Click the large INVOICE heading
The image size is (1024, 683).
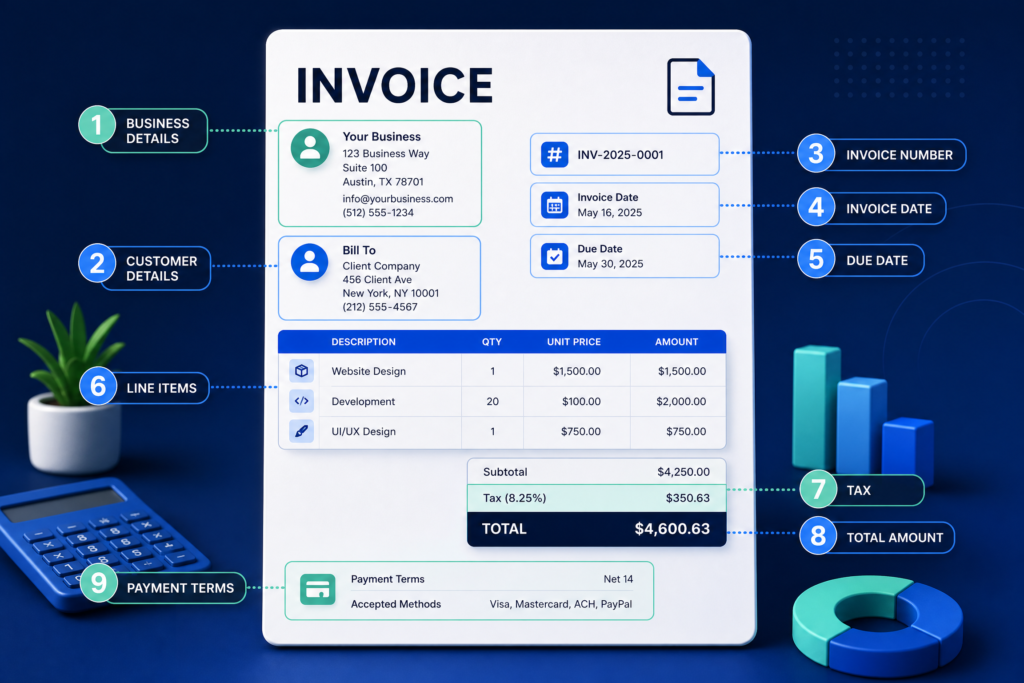tap(394, 86)
